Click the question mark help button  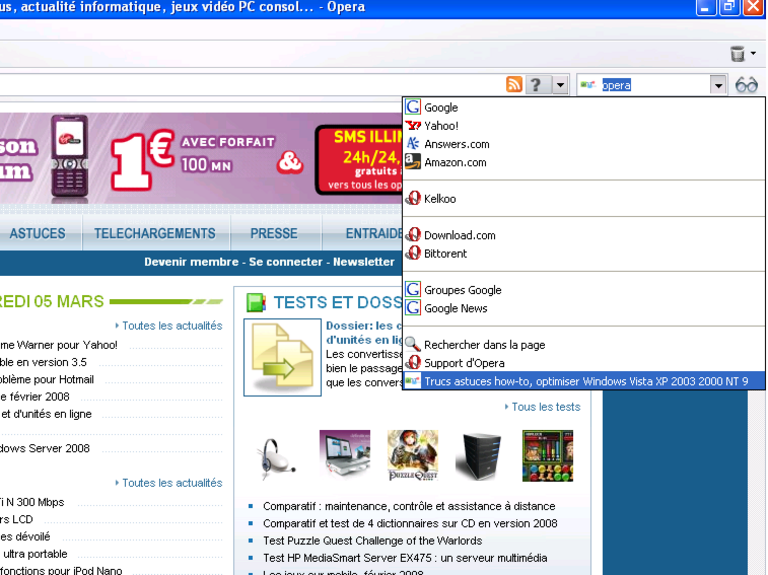click(537, 85)
